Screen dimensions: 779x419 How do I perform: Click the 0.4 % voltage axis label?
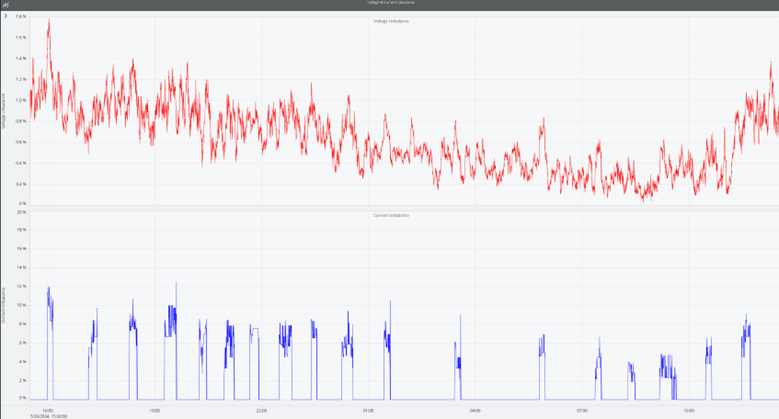[x=21, y=163]
